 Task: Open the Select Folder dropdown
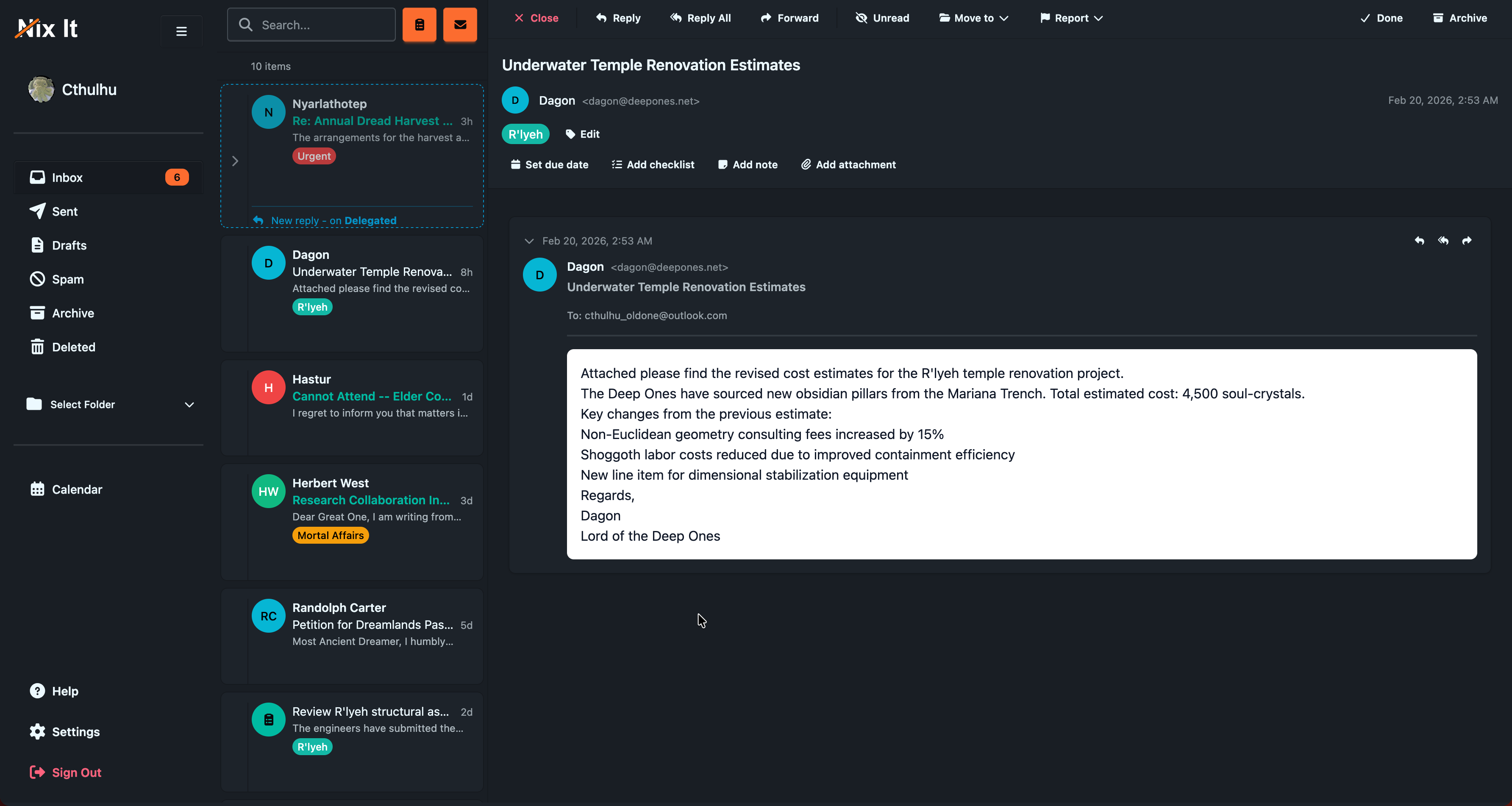tap(108, 404)
